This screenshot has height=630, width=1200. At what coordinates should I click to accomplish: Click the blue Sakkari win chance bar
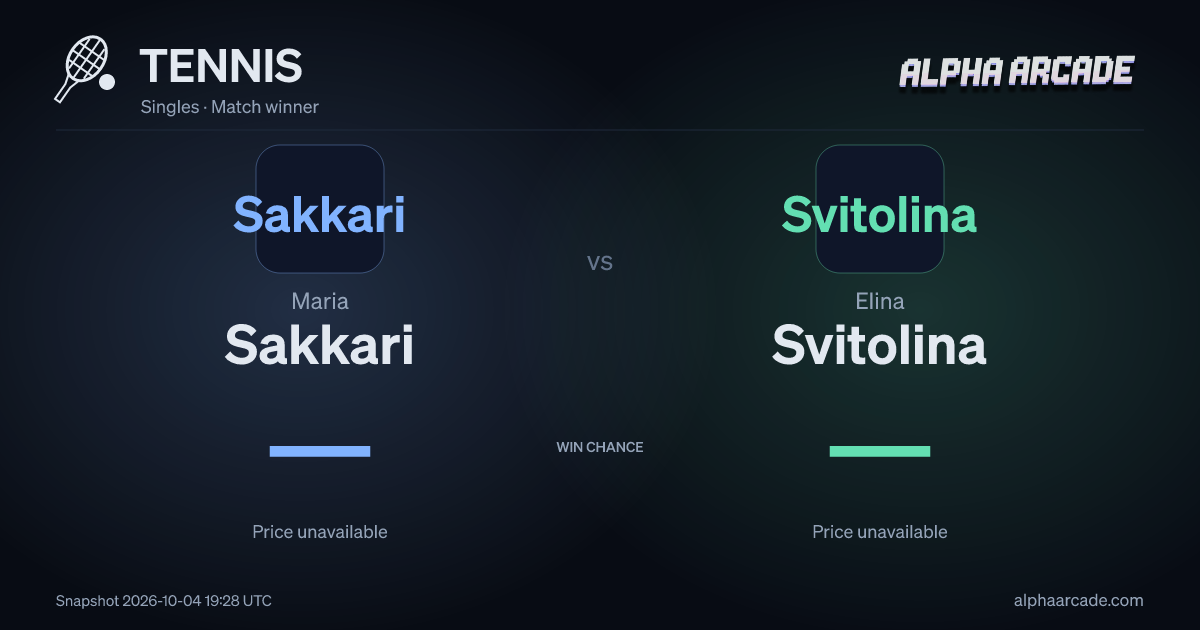320,451
